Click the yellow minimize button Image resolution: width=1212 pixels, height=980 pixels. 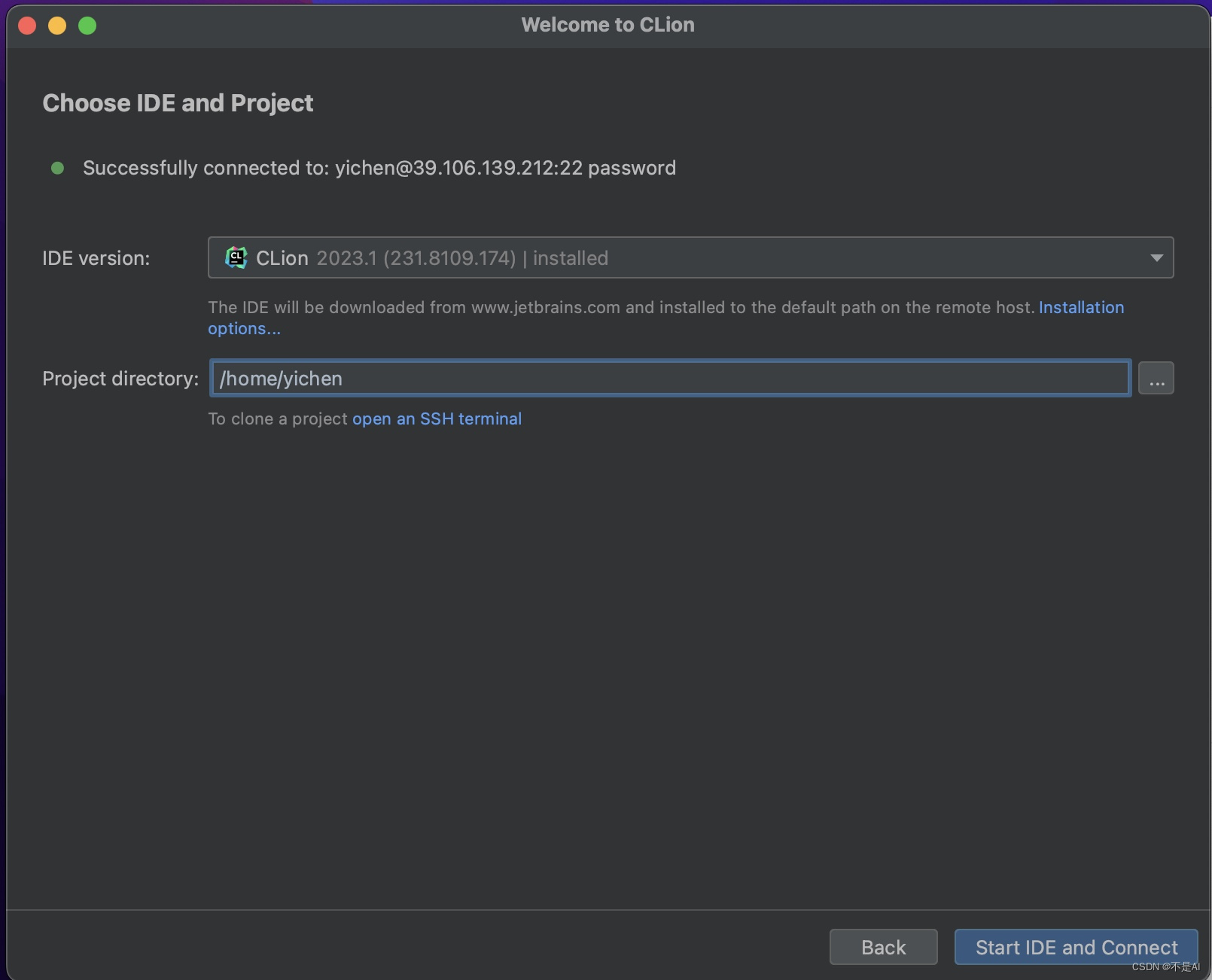[x=56, y=25]
